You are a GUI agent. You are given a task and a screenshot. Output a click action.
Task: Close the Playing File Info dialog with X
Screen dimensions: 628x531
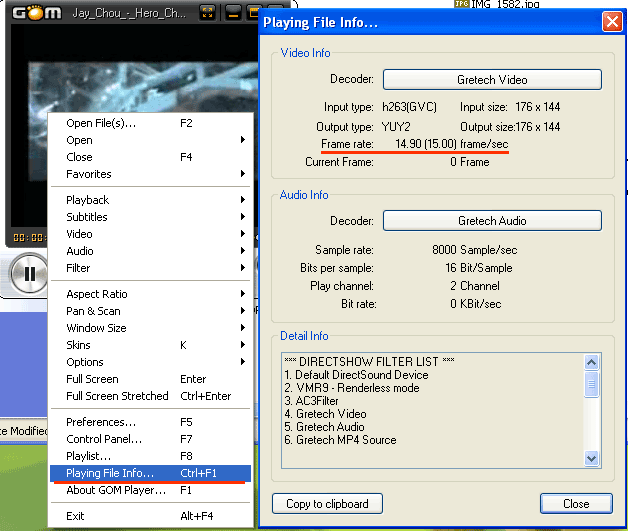[x=612, y=21]
